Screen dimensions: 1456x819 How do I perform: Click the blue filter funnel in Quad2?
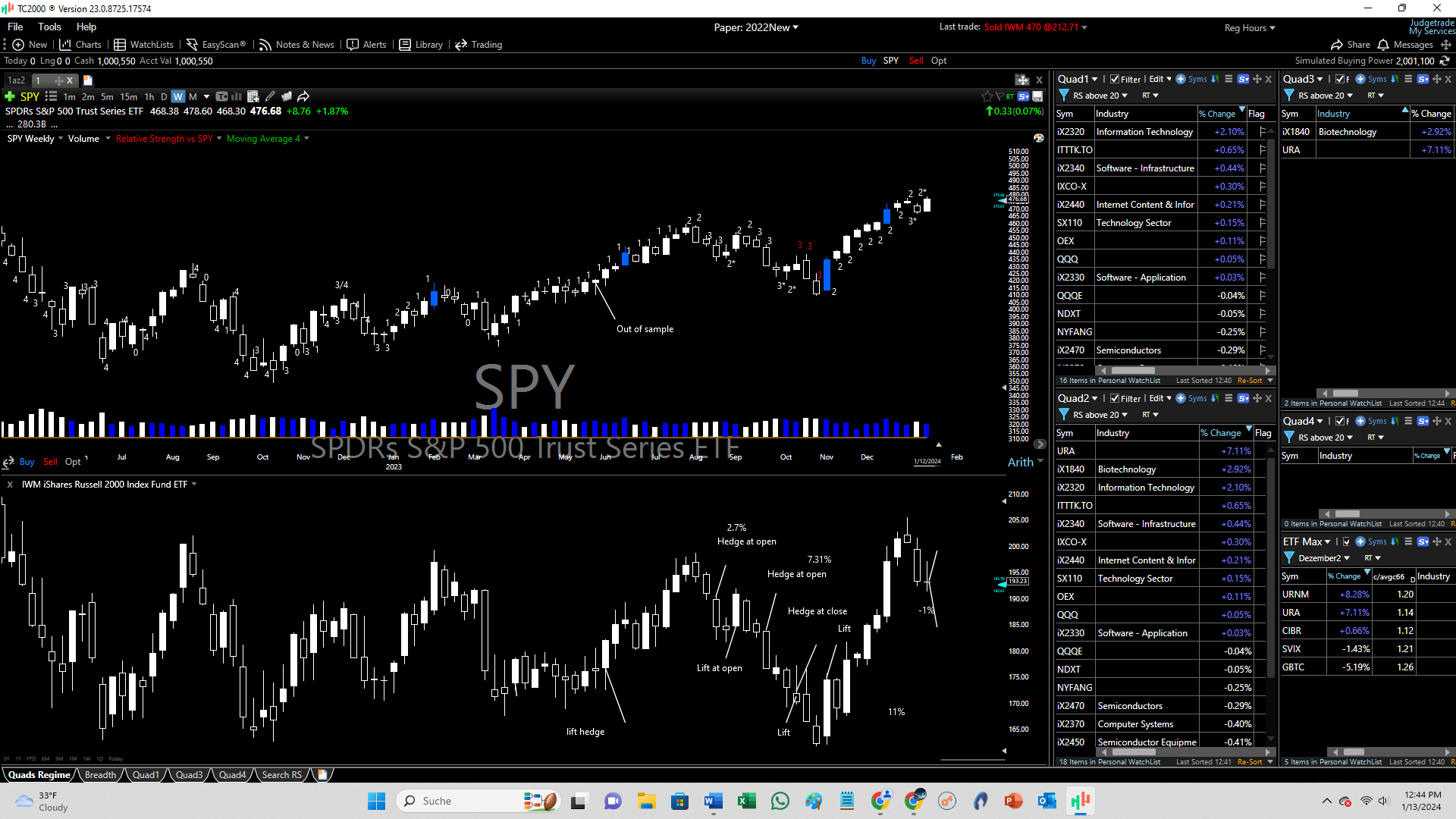[1064, 415]
